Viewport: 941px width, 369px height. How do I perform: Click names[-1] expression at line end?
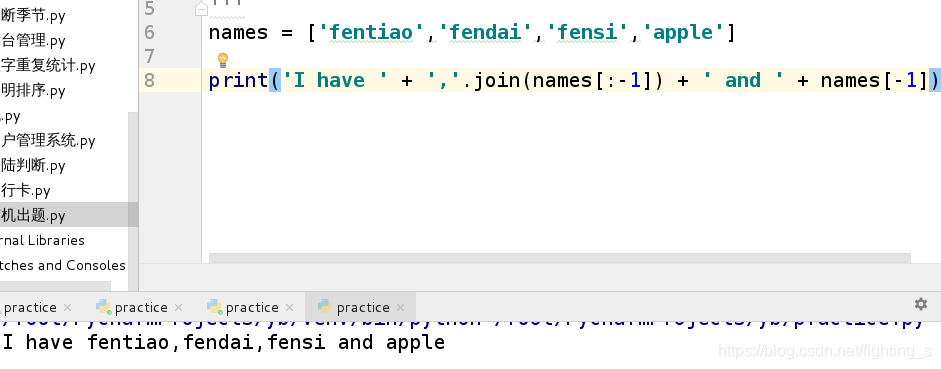[875, 80]
